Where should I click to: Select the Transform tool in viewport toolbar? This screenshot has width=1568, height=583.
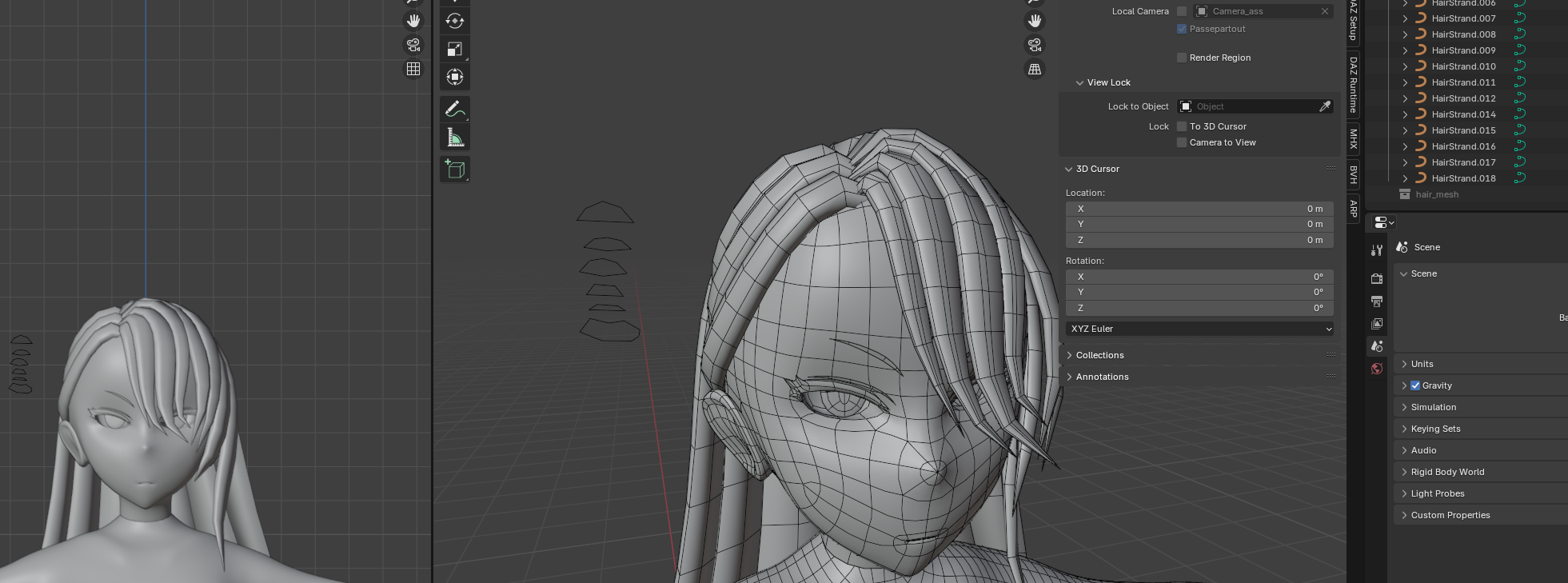pos(455,77)
